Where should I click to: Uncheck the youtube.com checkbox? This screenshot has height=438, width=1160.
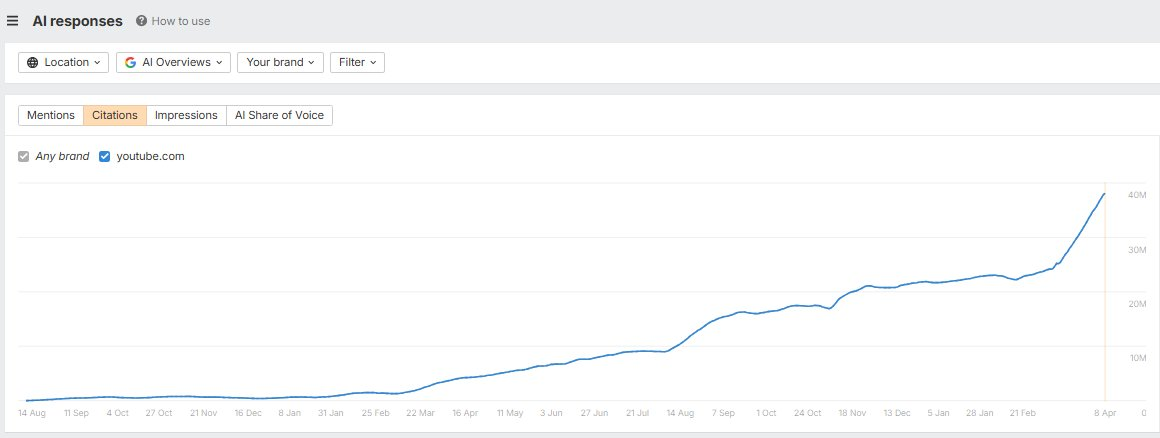point(104,157)
